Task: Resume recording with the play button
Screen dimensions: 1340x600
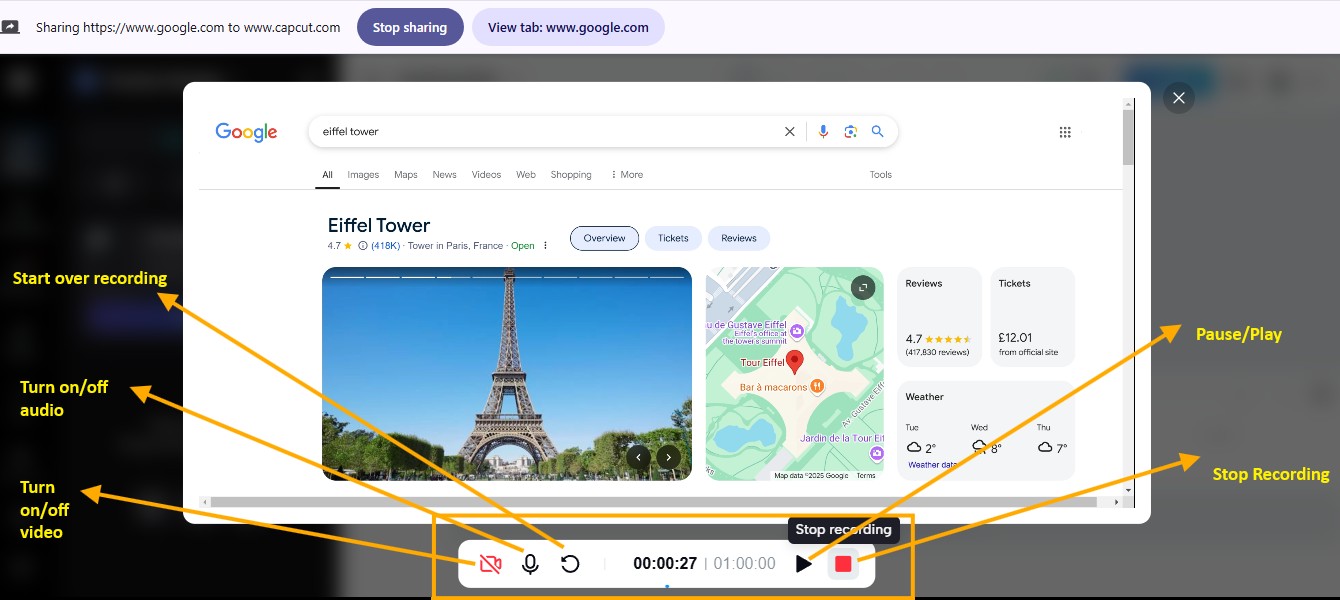Action: (804, 564)
